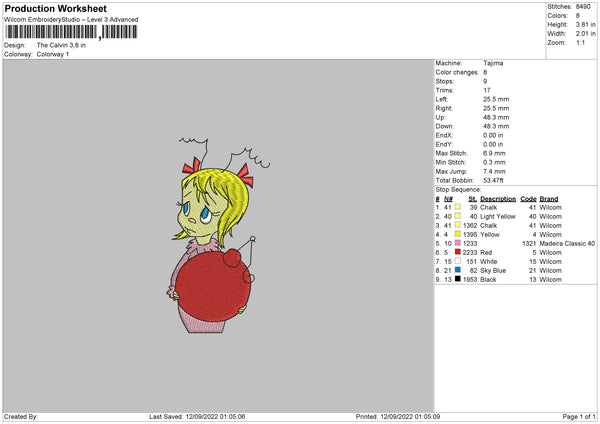Click the Chalk swatch with 39 stitches
This screenshot has height=424, width=600.
[x=458, y=207]
